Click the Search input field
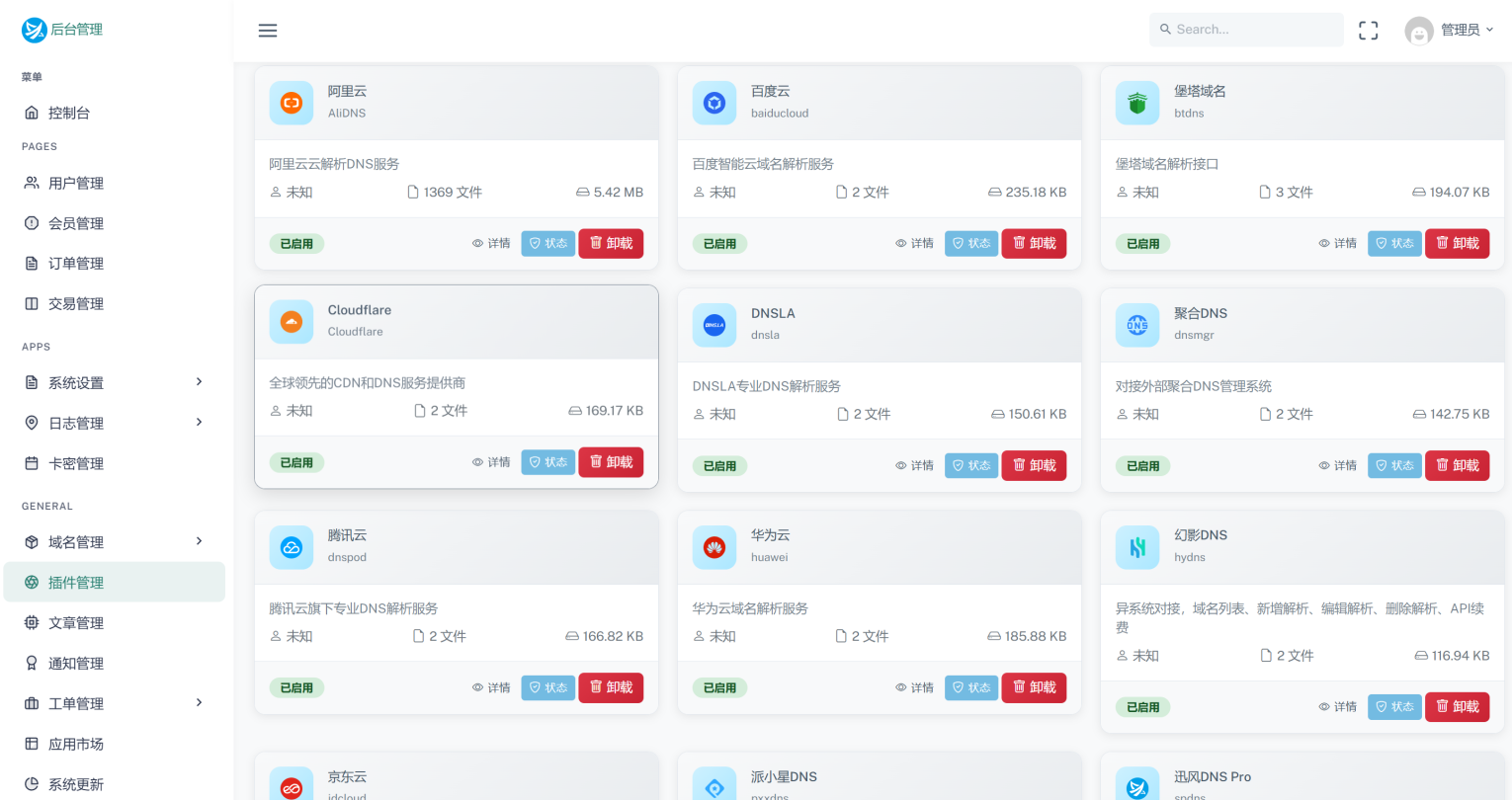Image resolution: width=1512 pixels, height=800 pixels. [x=1245, y=30]
